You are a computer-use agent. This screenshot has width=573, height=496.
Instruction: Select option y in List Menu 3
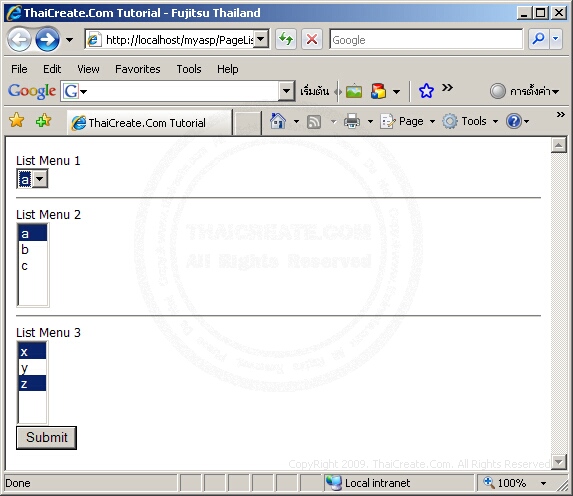[32, 367]
